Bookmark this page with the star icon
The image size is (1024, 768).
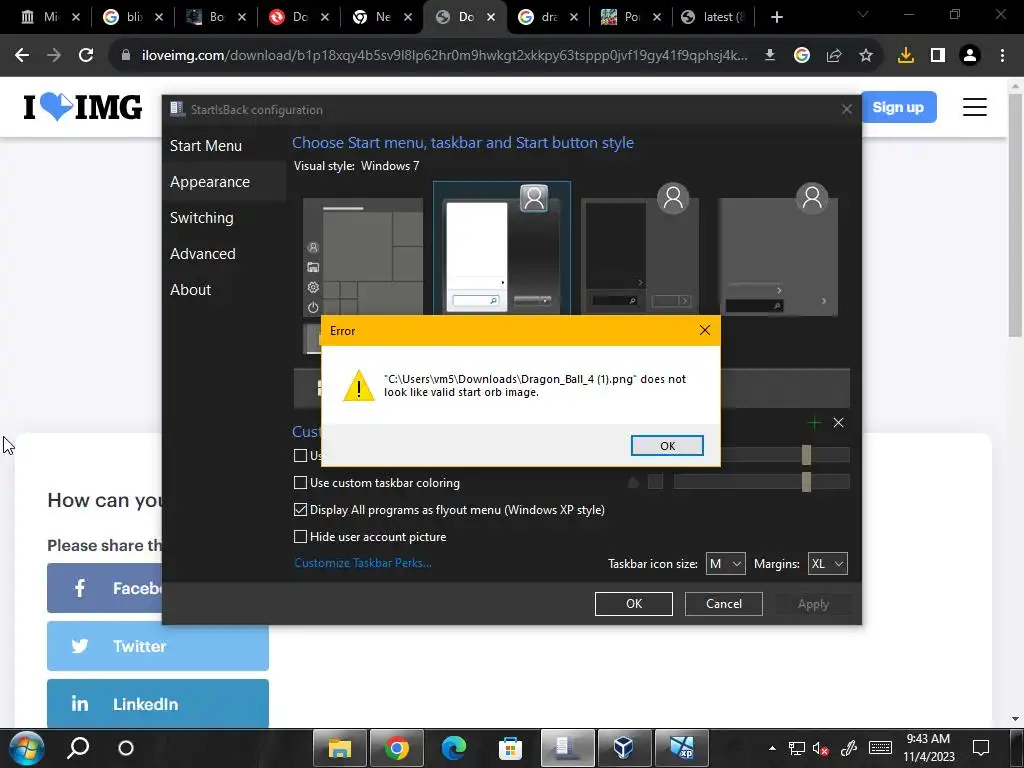point(865,56)
